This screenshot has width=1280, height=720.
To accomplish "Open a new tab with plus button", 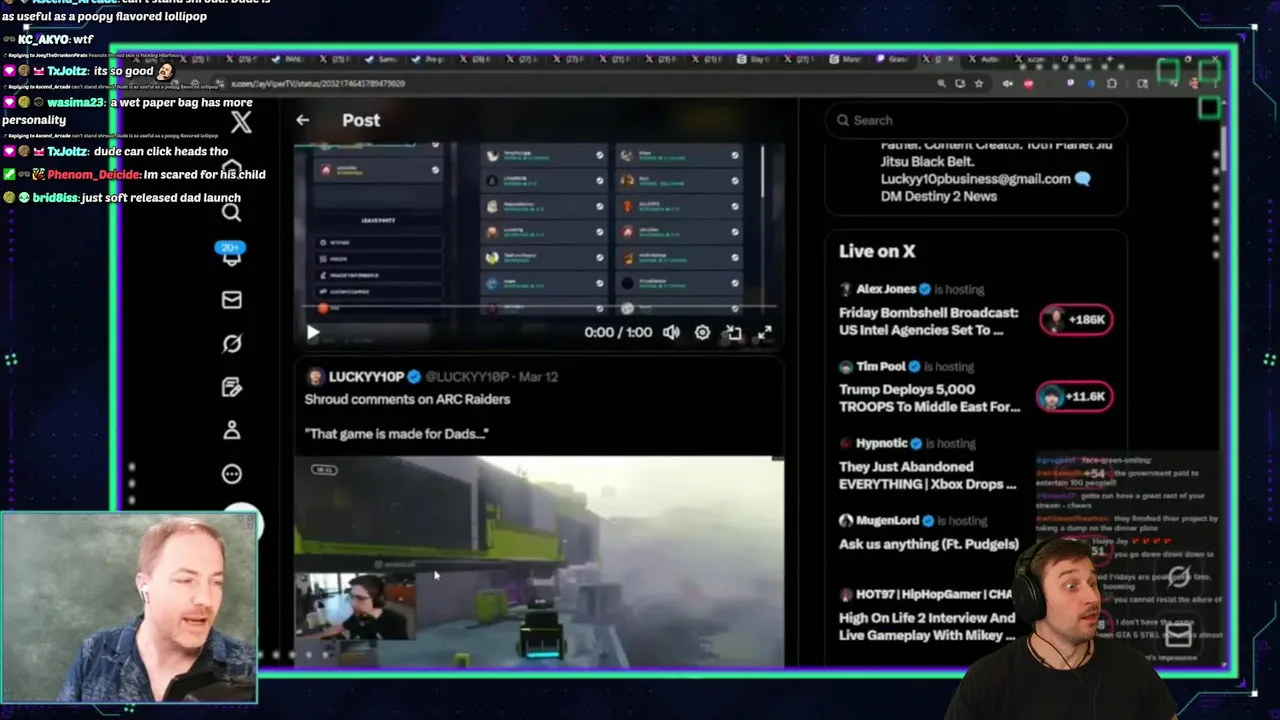I will click(x=1110, y=59).
